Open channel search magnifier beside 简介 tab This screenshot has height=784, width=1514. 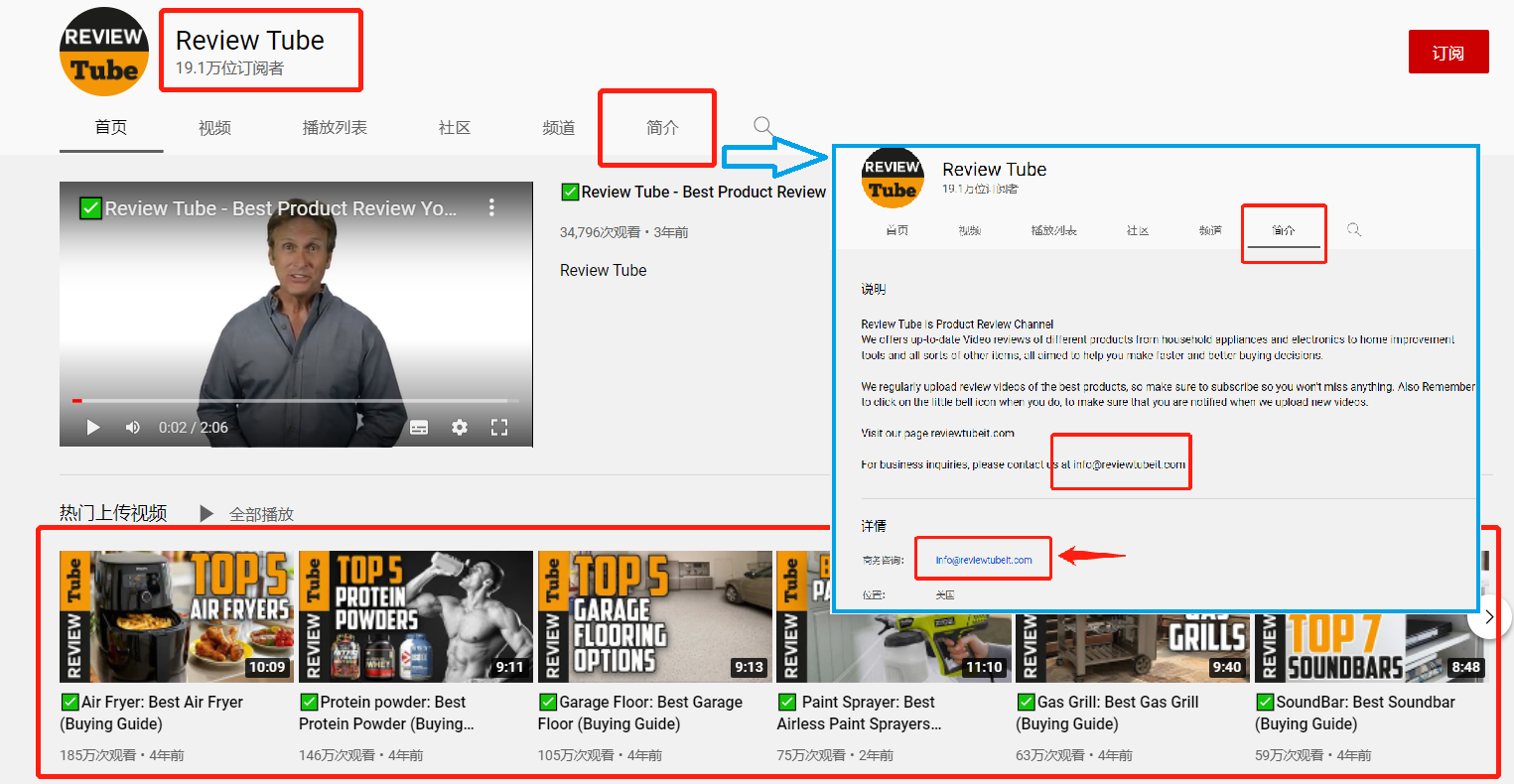(762, 126)
